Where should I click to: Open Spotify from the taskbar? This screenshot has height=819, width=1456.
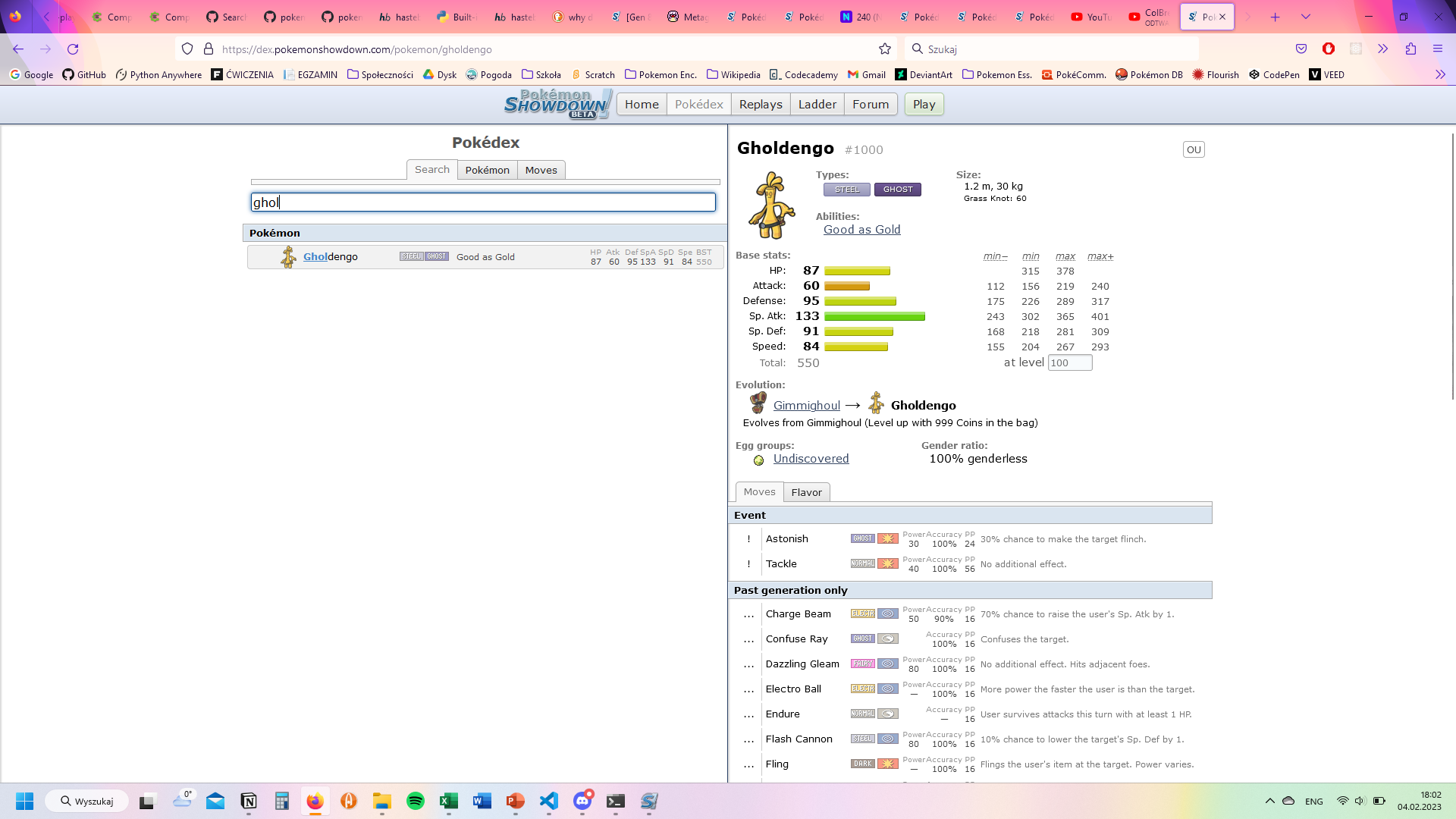tap(415, 801)
